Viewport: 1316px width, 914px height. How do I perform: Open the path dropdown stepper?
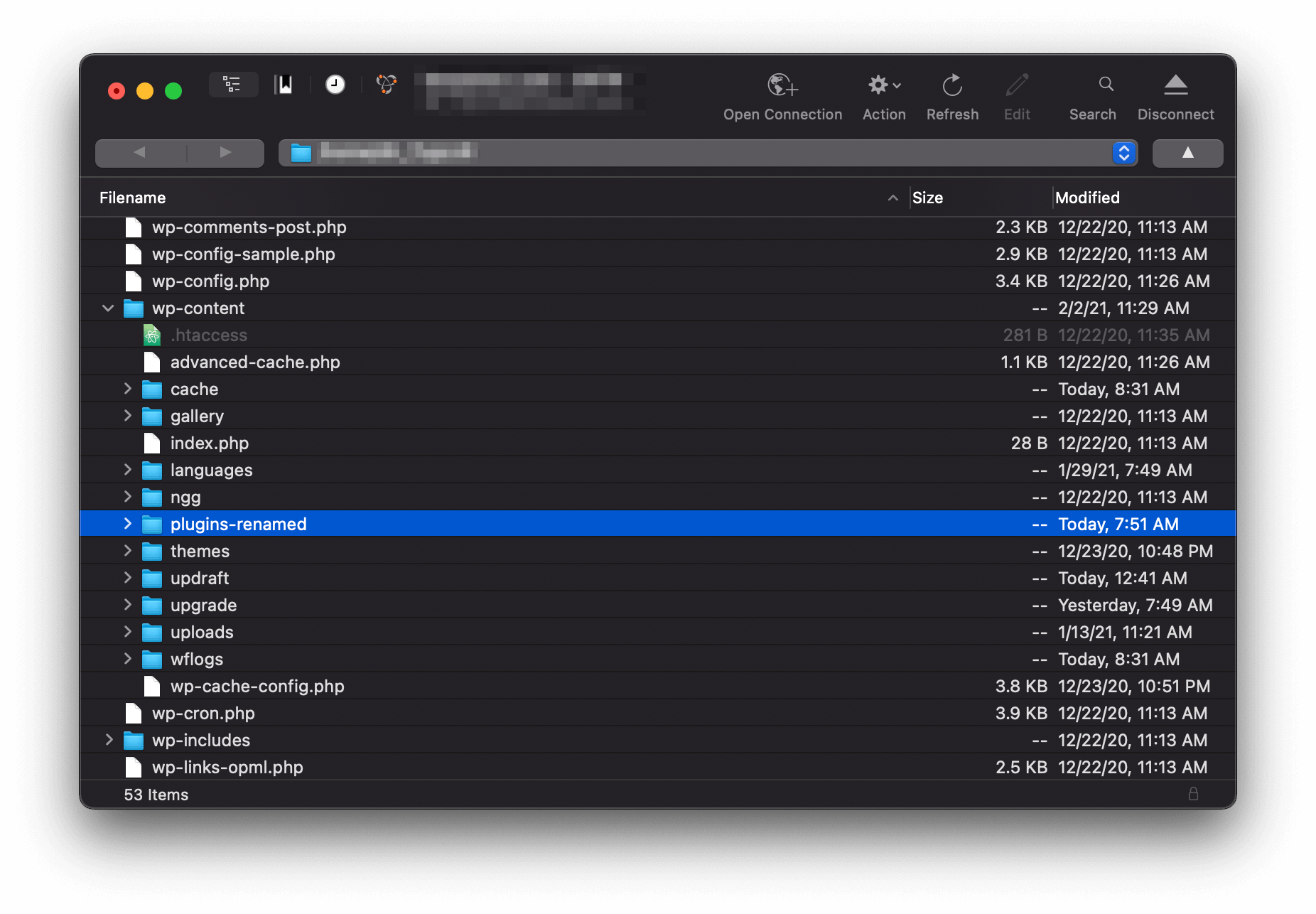point(1123,153)
